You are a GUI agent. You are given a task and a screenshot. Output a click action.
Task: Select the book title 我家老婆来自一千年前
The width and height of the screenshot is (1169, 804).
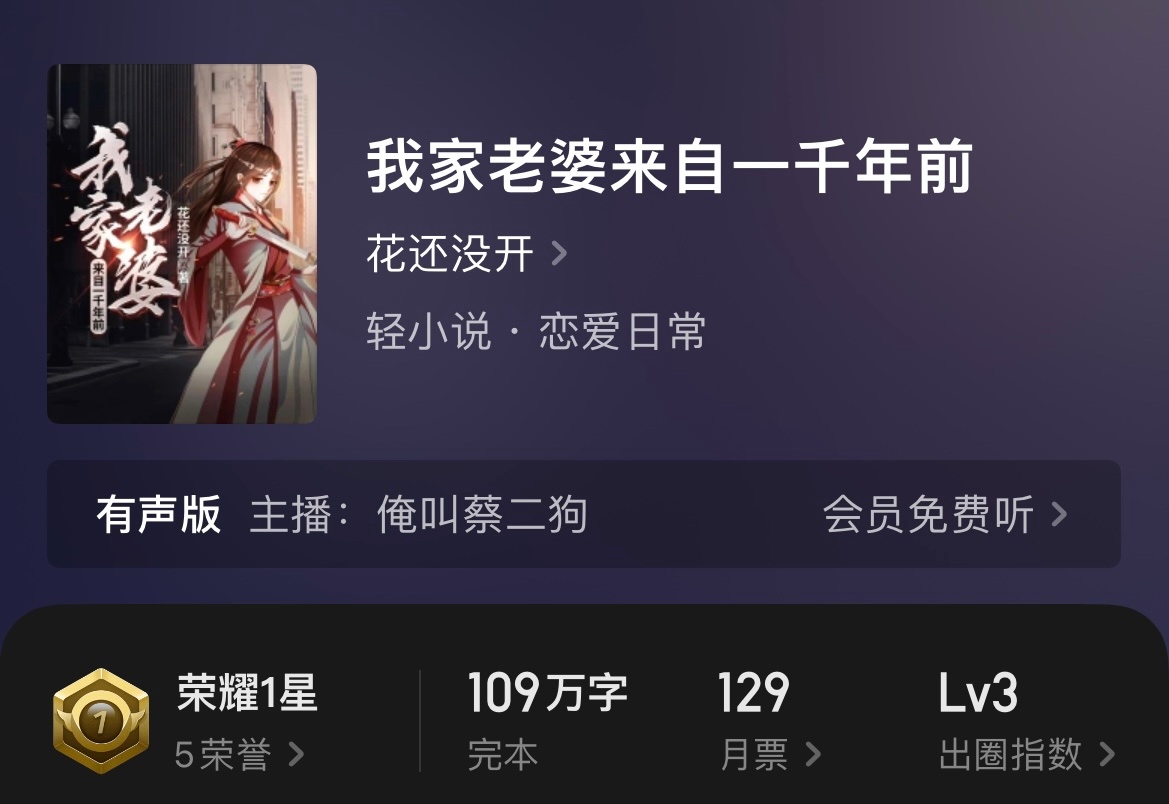[x=669, y=167]
